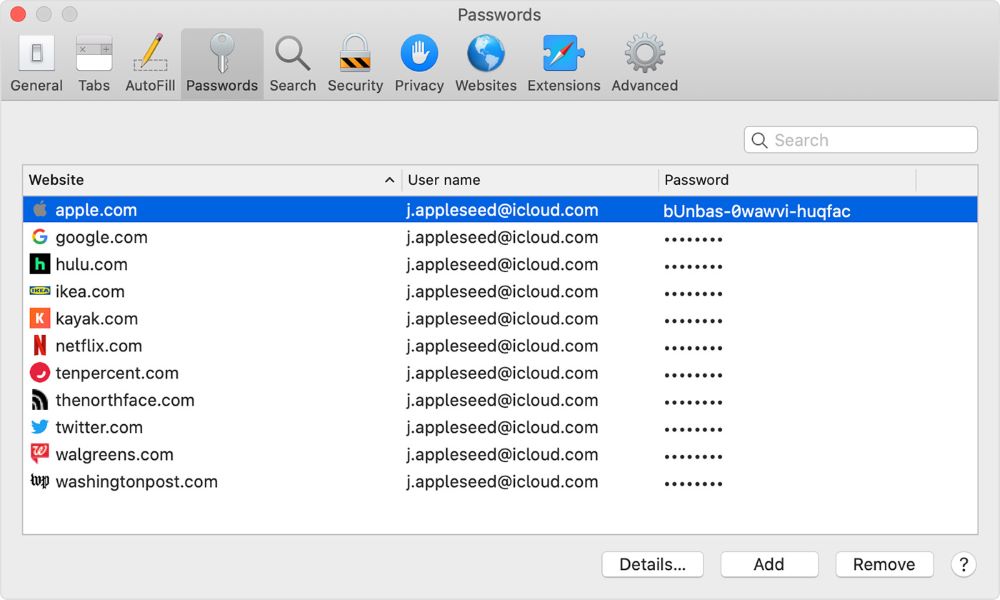Open help with the question mark button

(963, 564)
